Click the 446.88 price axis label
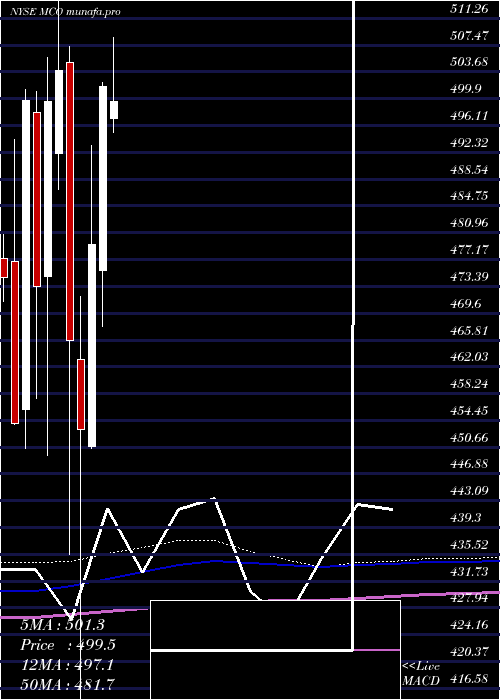 coord(469,464)
